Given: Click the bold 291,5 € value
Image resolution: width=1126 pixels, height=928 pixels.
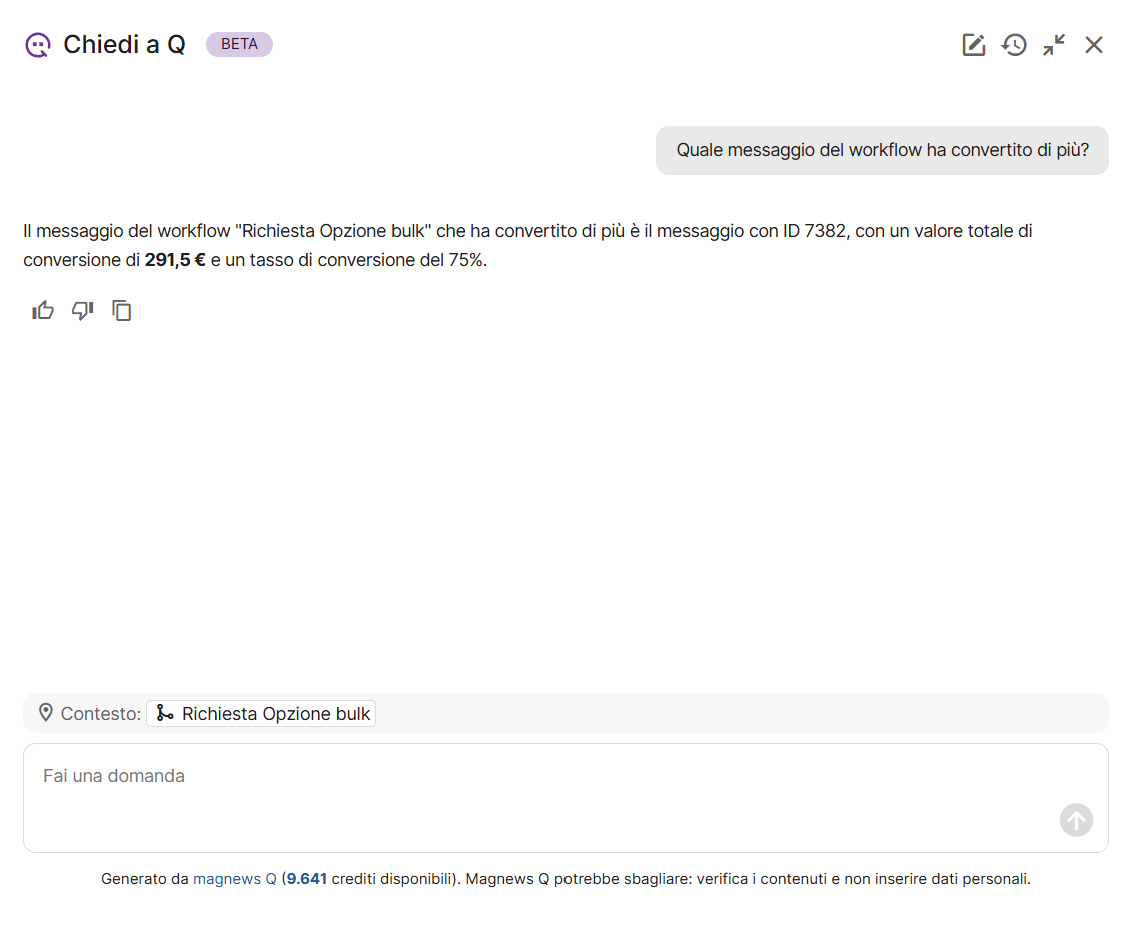Looking at the screenshot, I should pos(175,260).
